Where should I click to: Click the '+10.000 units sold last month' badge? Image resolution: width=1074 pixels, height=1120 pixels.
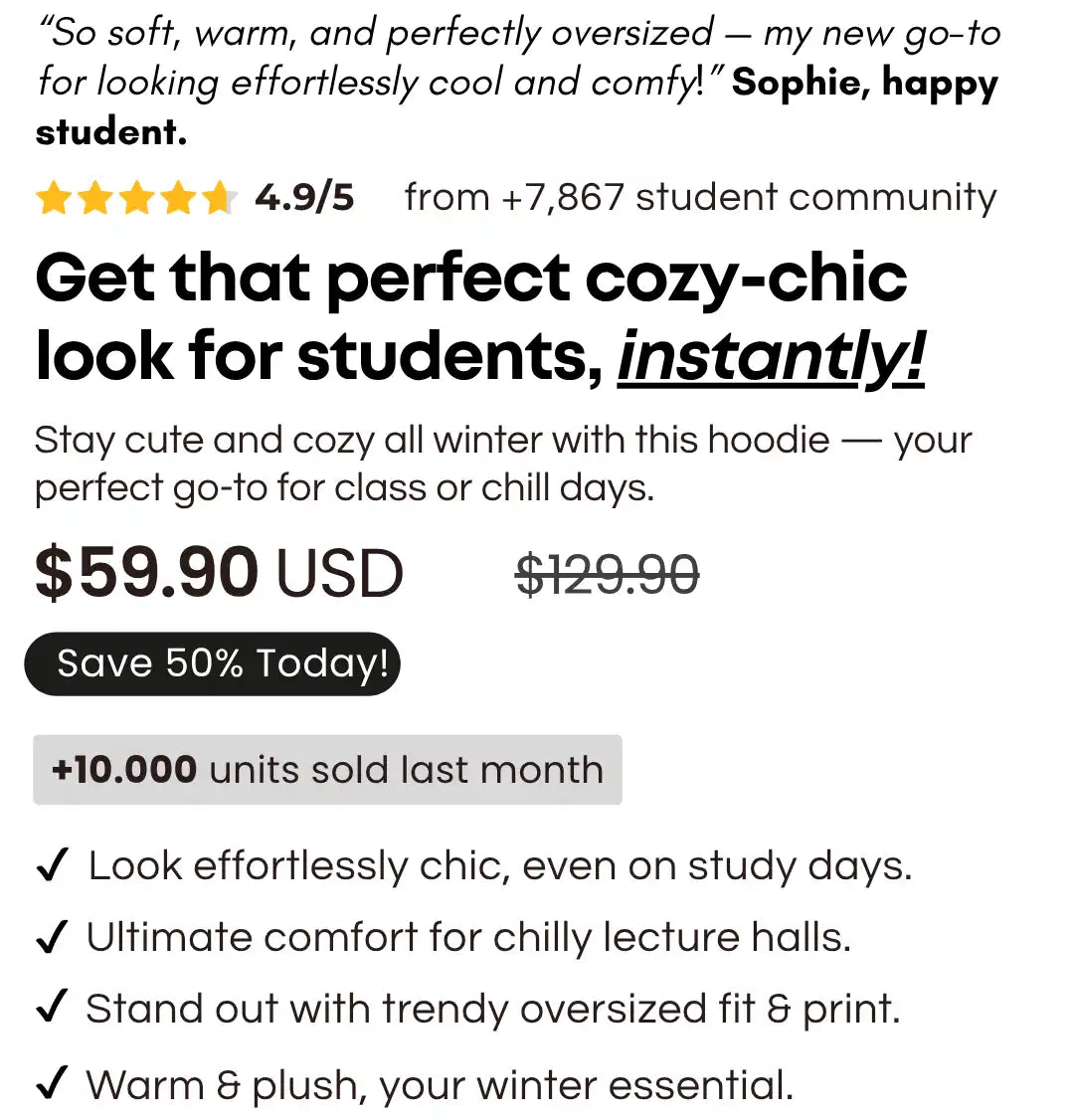[327, 770]
